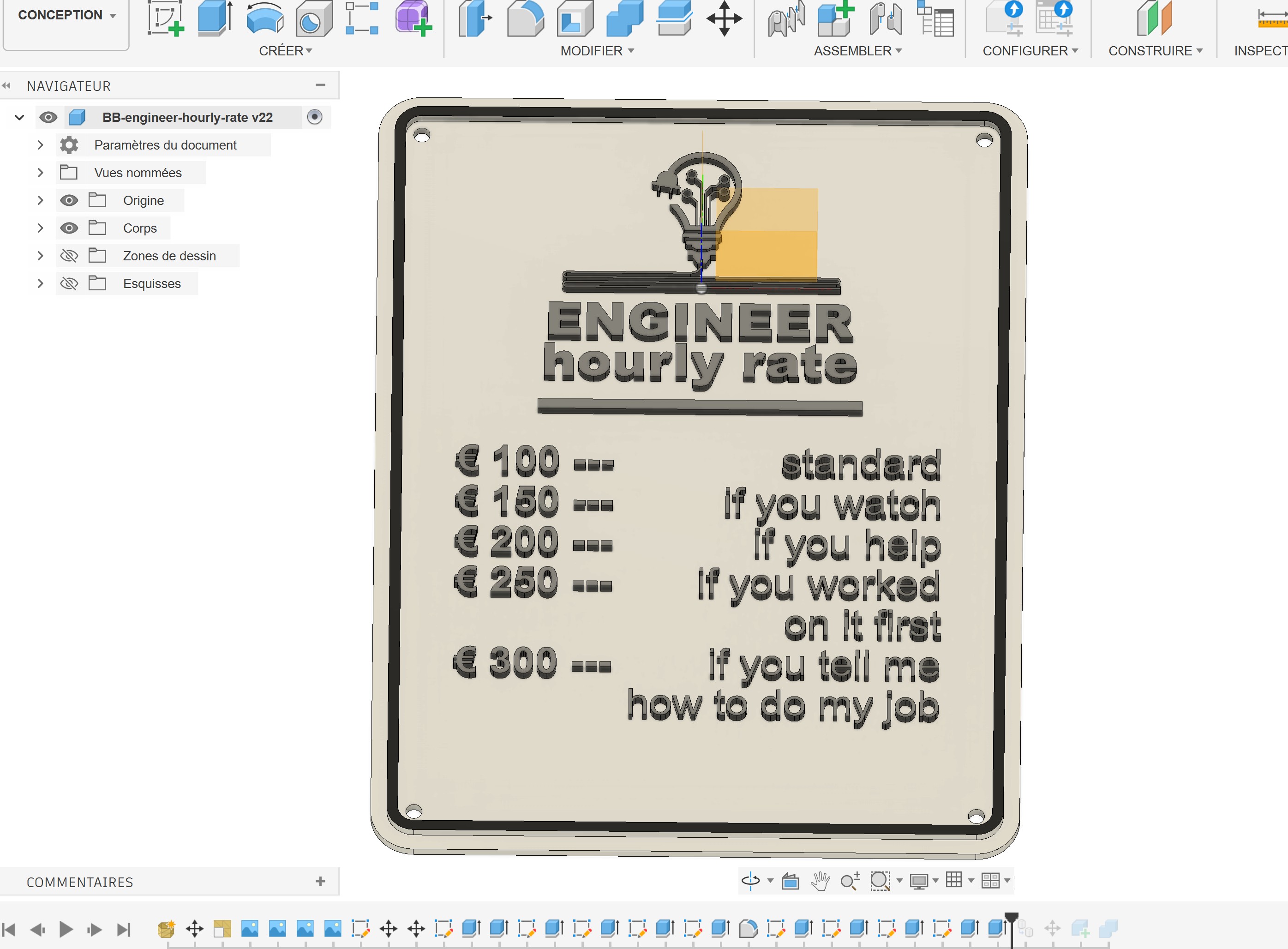Select the Joint tool in the Assembler group
Viewport: 1288px width, 949px height.
(x=787, y=18)
